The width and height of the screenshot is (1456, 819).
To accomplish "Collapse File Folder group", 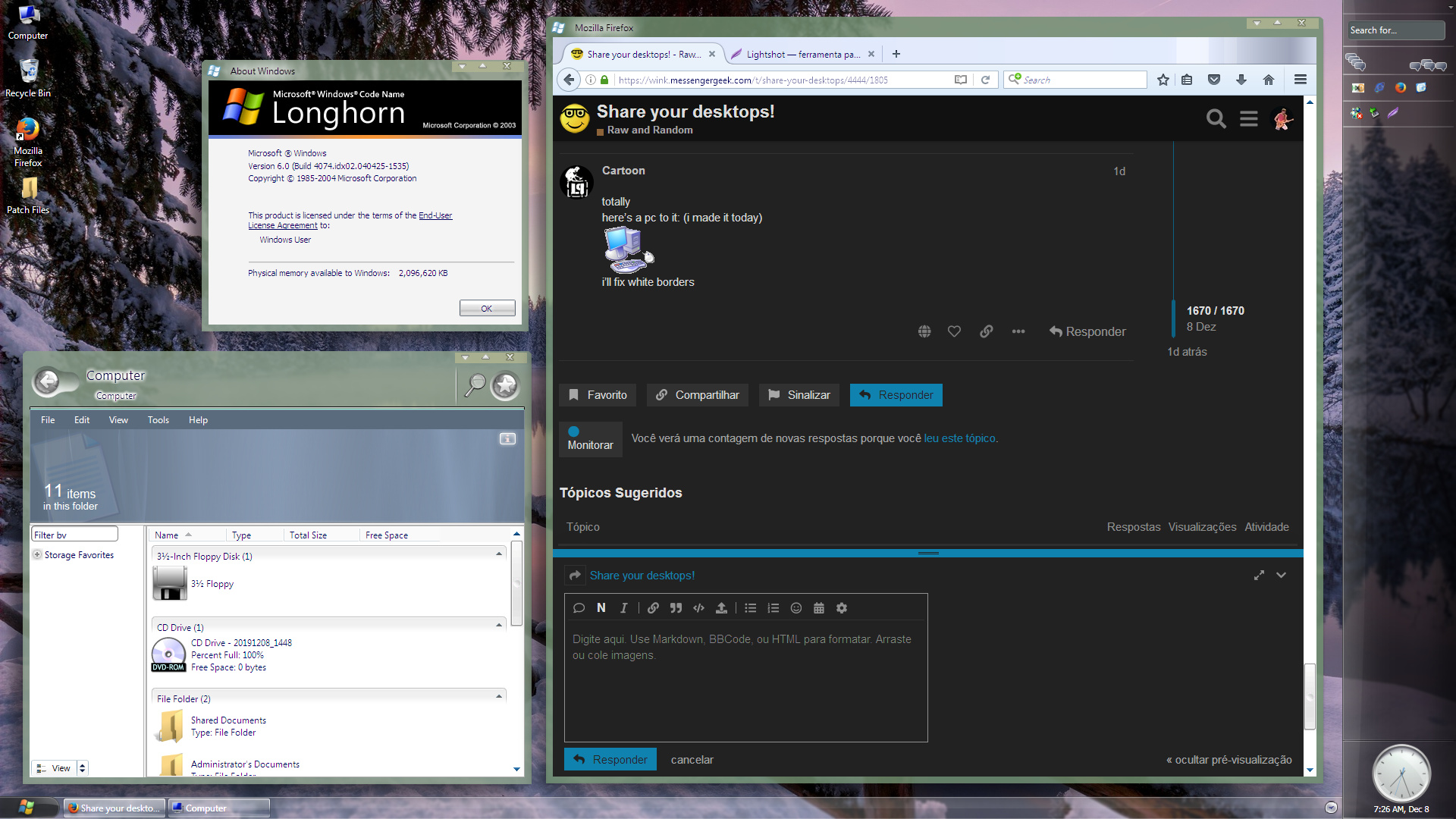I will pos(499,697).
